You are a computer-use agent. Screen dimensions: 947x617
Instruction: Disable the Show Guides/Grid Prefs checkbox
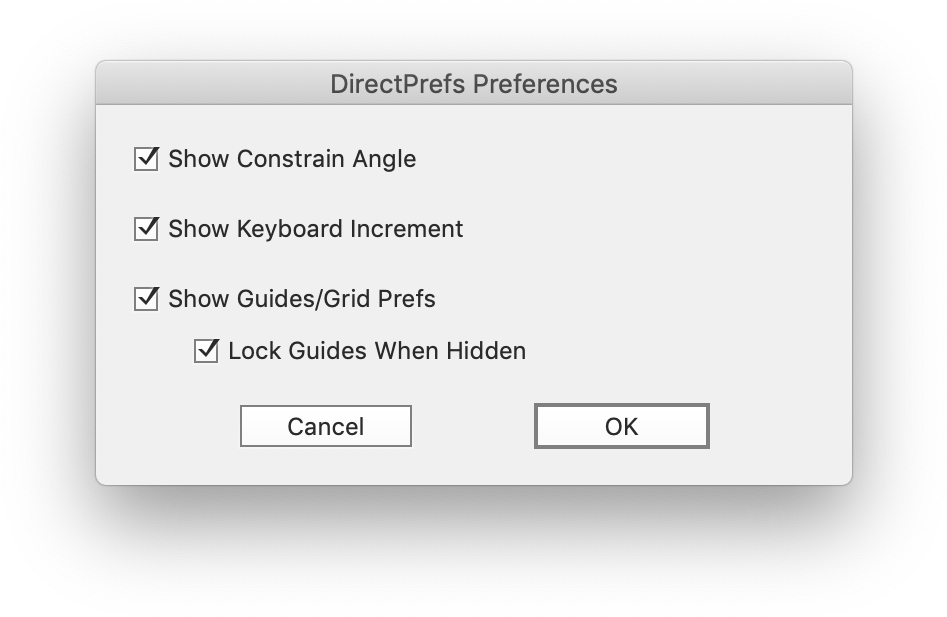pyautogui.click(x=146, y=299)
